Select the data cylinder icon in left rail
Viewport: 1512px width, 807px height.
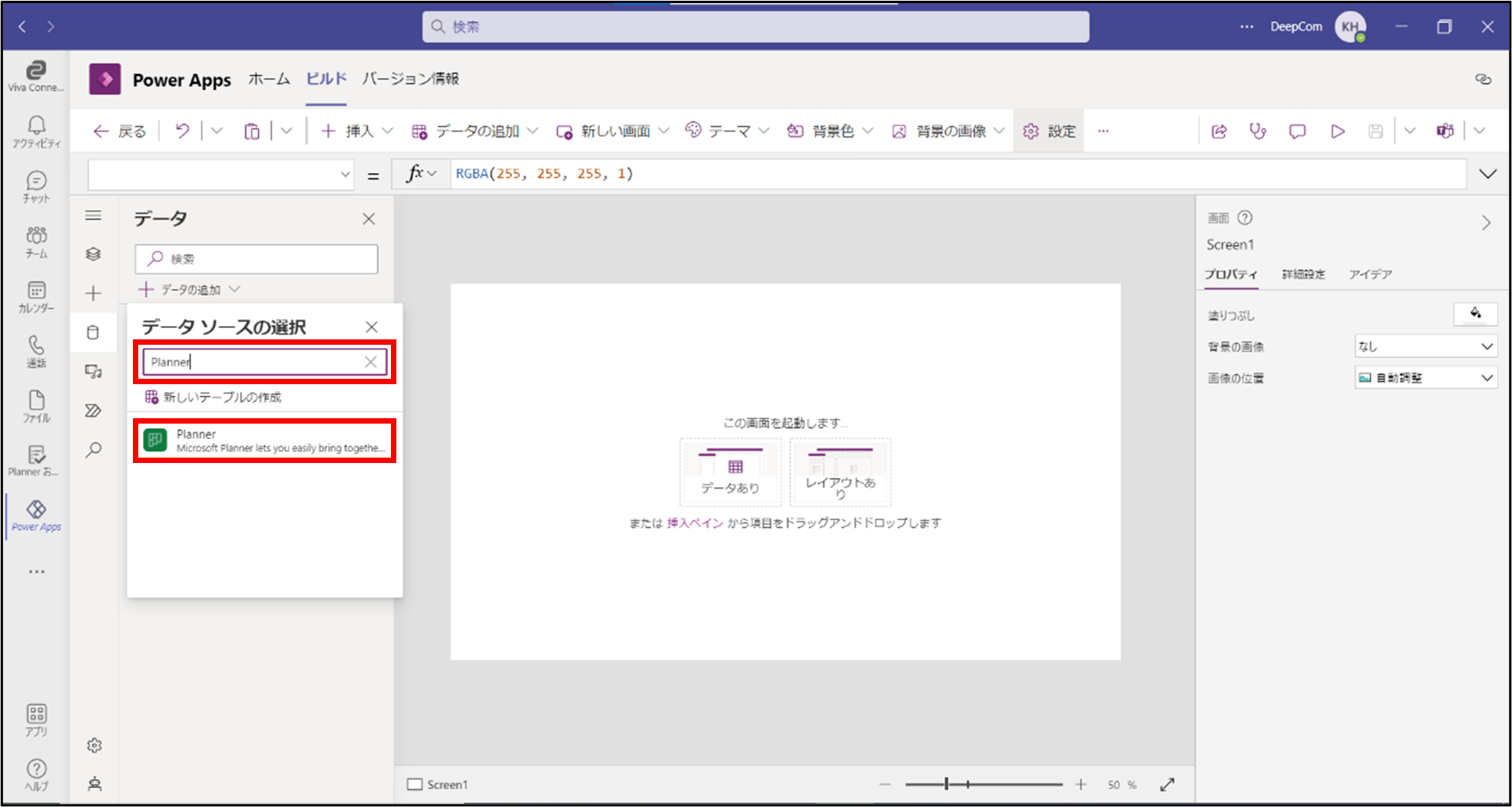tap(93, 332)
